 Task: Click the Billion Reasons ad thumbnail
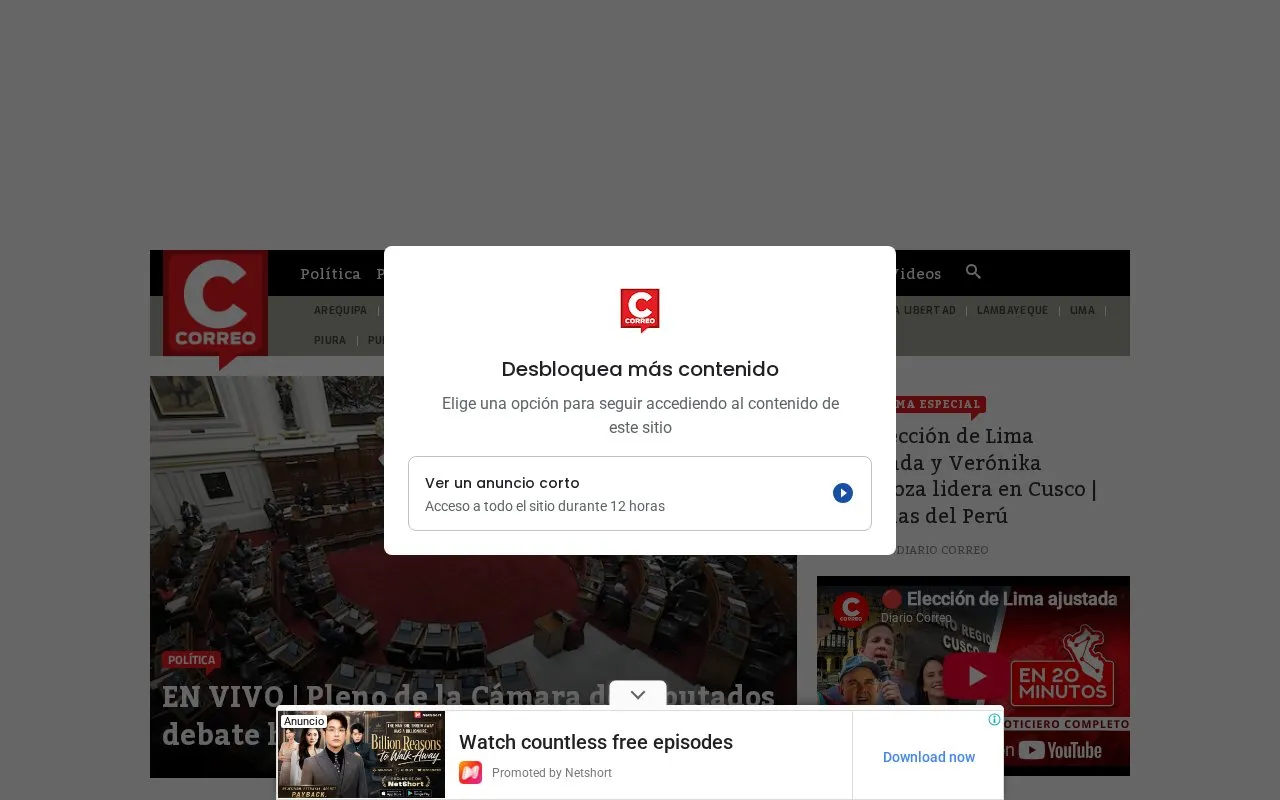[x=362, y=754]
